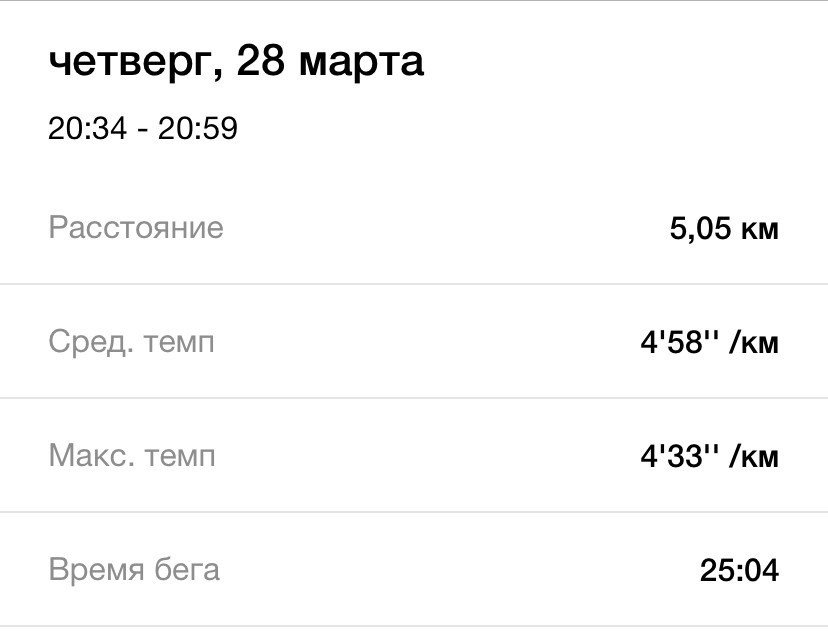Viewport: 828px width, 636px height.
Task: Select the time range 20:34 - 20:59
Action: coord(143,128)
